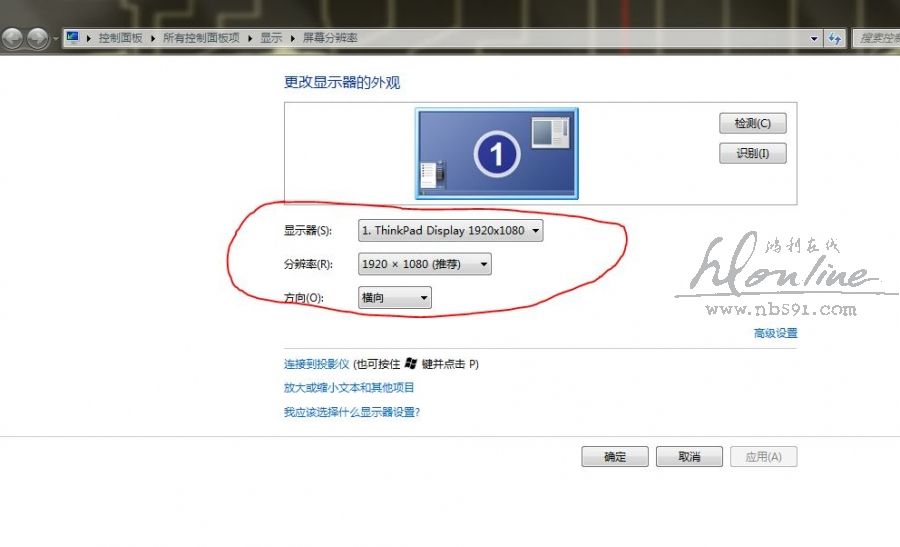Select 屏幕分辨率 in the breadcrumb

(x=330, y=38)
